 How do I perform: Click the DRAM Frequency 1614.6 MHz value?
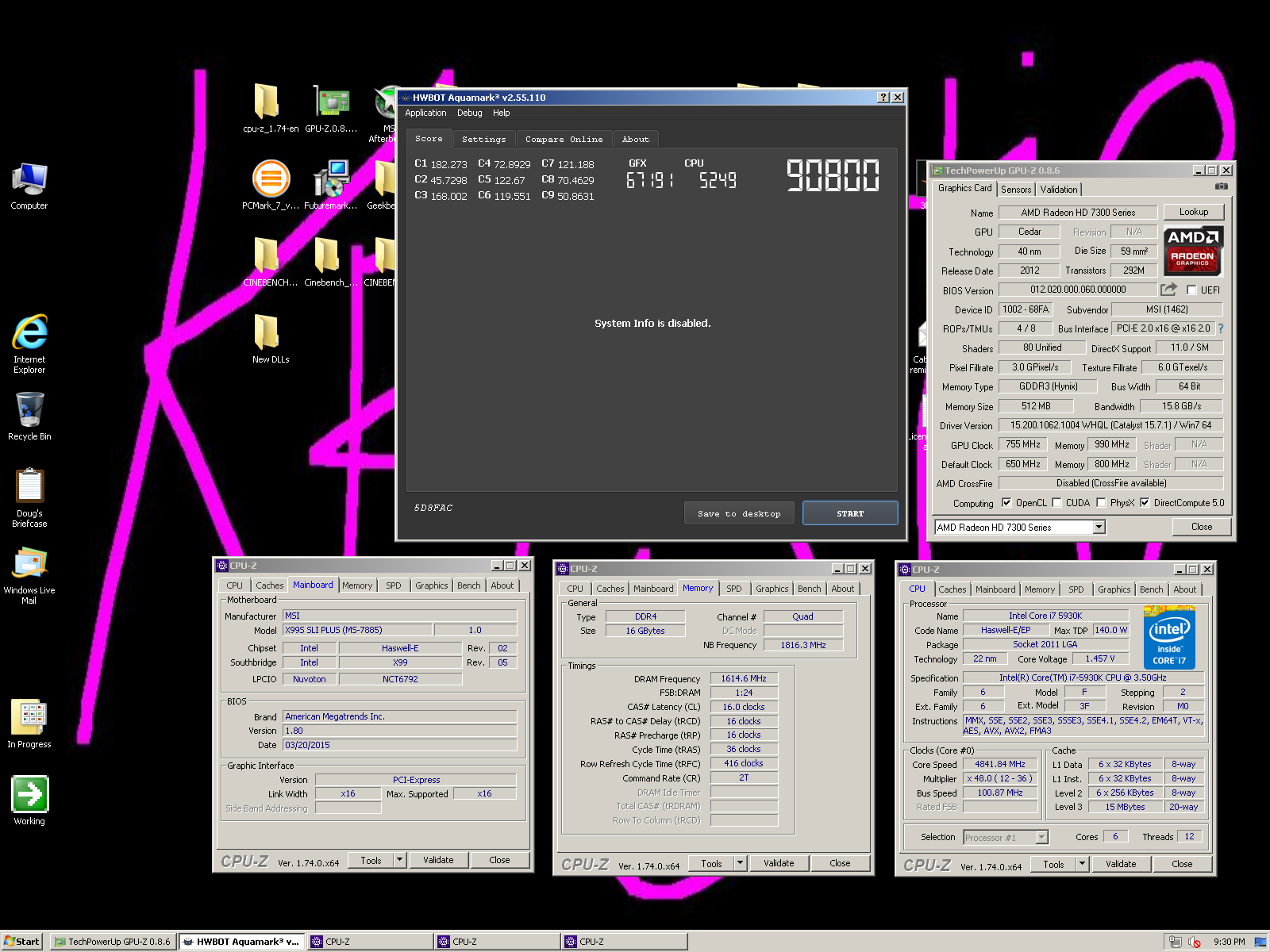(x=744, y=678)
